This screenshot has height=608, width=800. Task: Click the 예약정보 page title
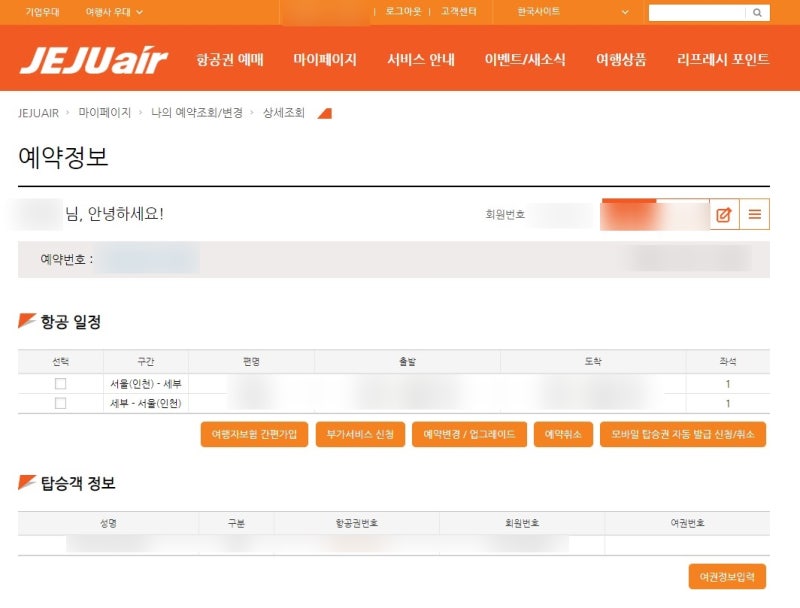coord(63,157)
